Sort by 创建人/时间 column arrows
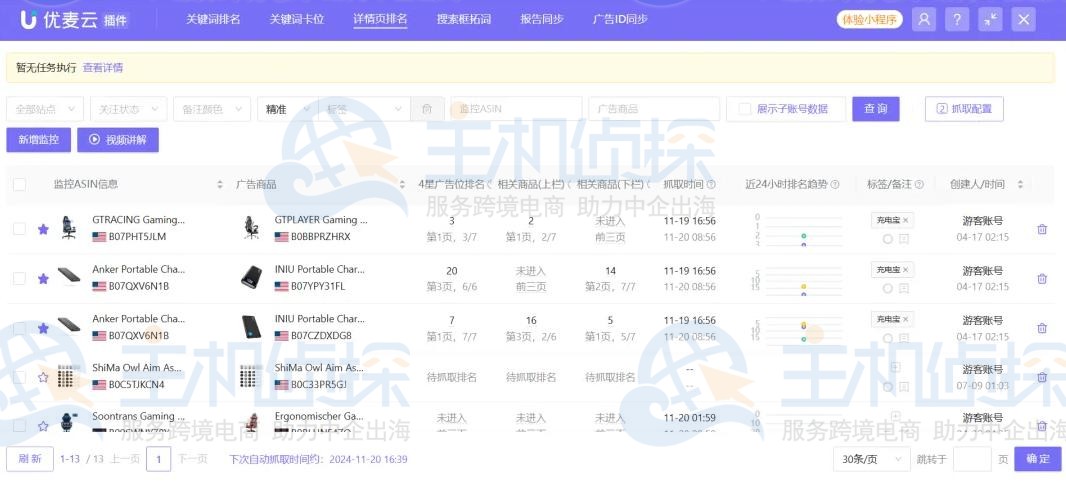 click(1020, 184)
